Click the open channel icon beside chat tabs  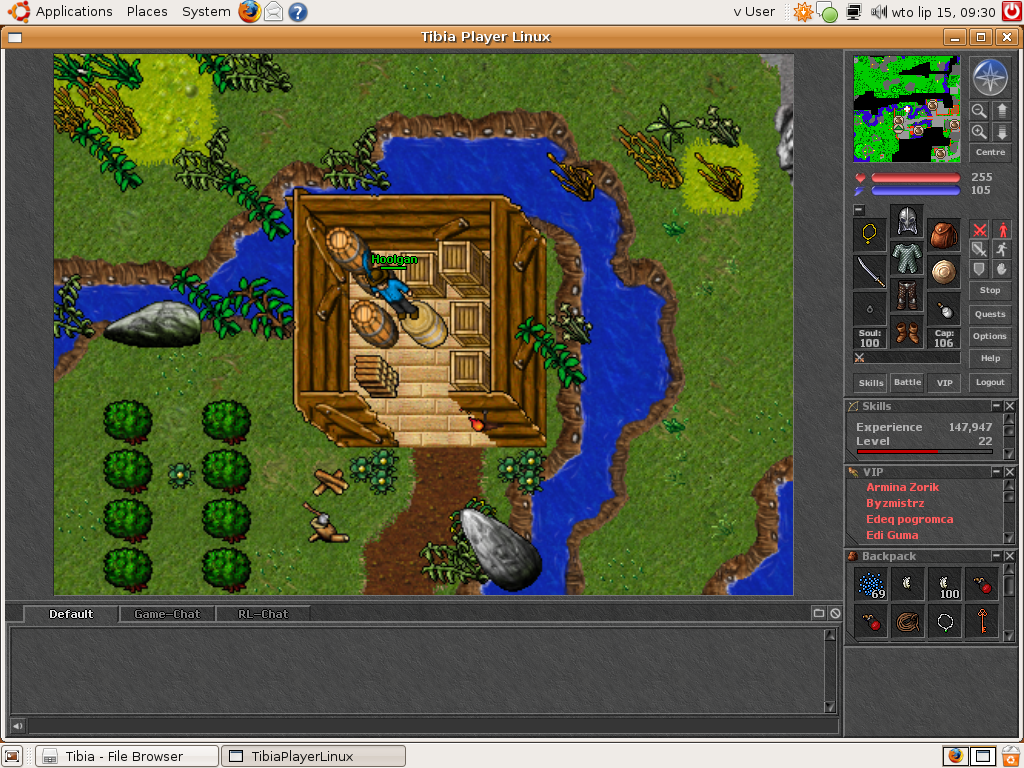pyautogui.click(x=819, y=613)
